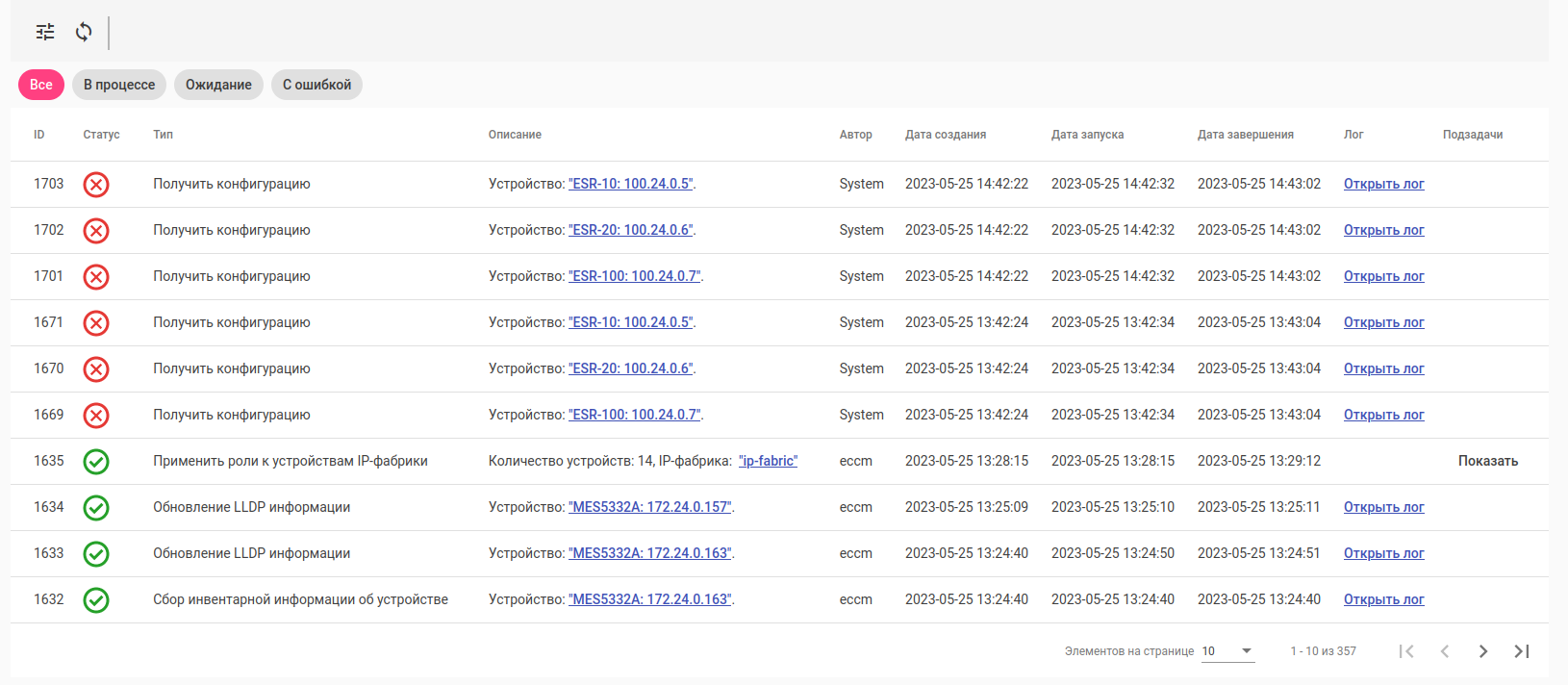The image size is (1568, 685).
Task: Sort by the "Дата создания" column header
Action: (x=946, y=135)
